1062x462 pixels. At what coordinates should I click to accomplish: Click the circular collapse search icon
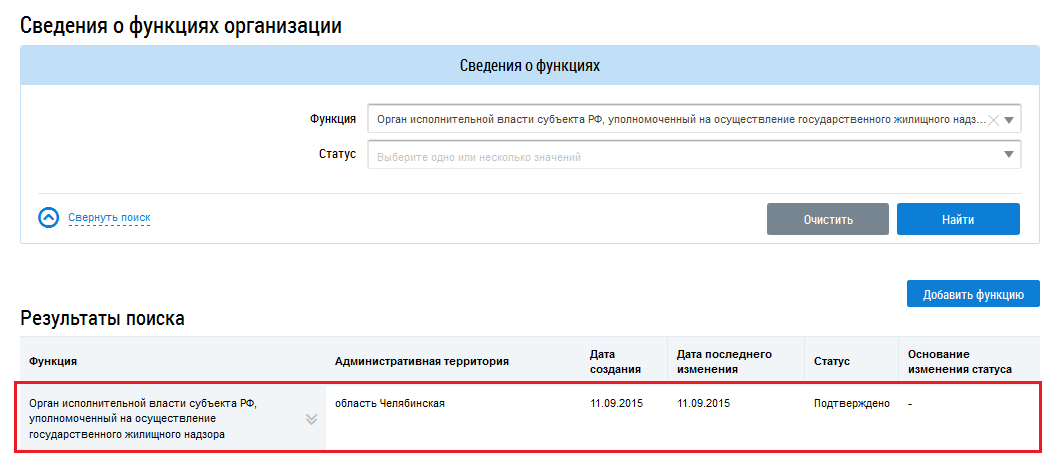pyautogui.click(x=48, y=217)
